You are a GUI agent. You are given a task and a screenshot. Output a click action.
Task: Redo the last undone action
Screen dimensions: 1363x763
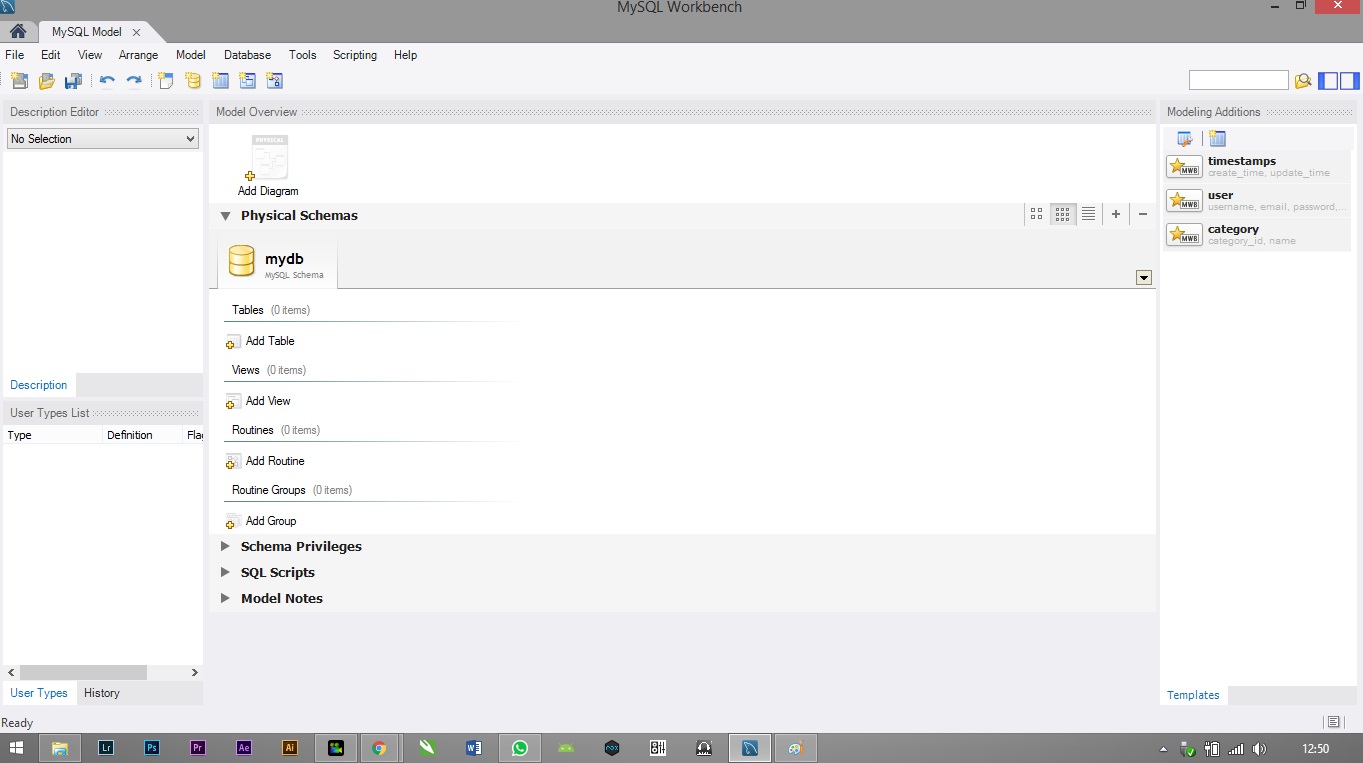(x=133, y=81)
